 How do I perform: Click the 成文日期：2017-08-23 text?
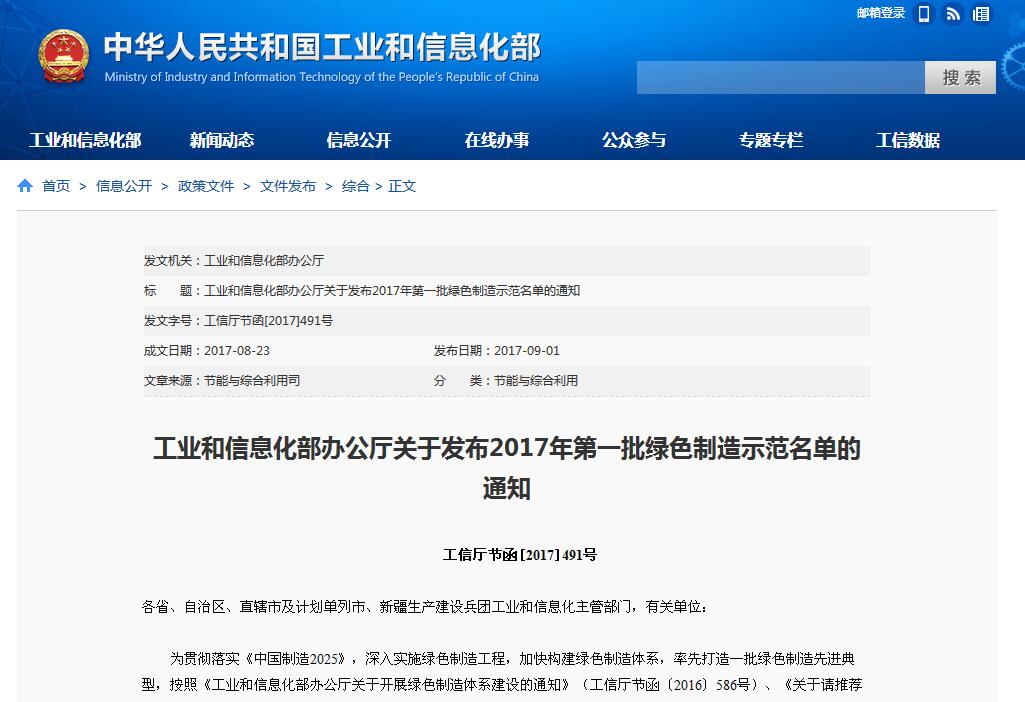[x=207, y=351]
